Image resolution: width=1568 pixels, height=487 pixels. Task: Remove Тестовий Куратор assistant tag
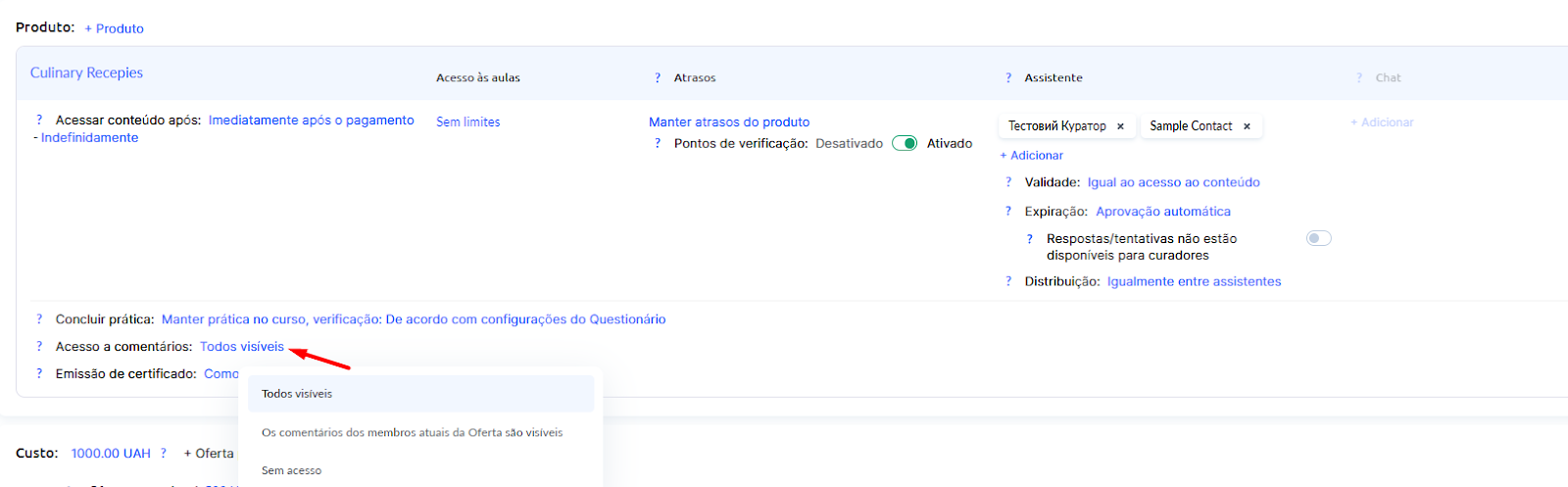coord(1120,126)
